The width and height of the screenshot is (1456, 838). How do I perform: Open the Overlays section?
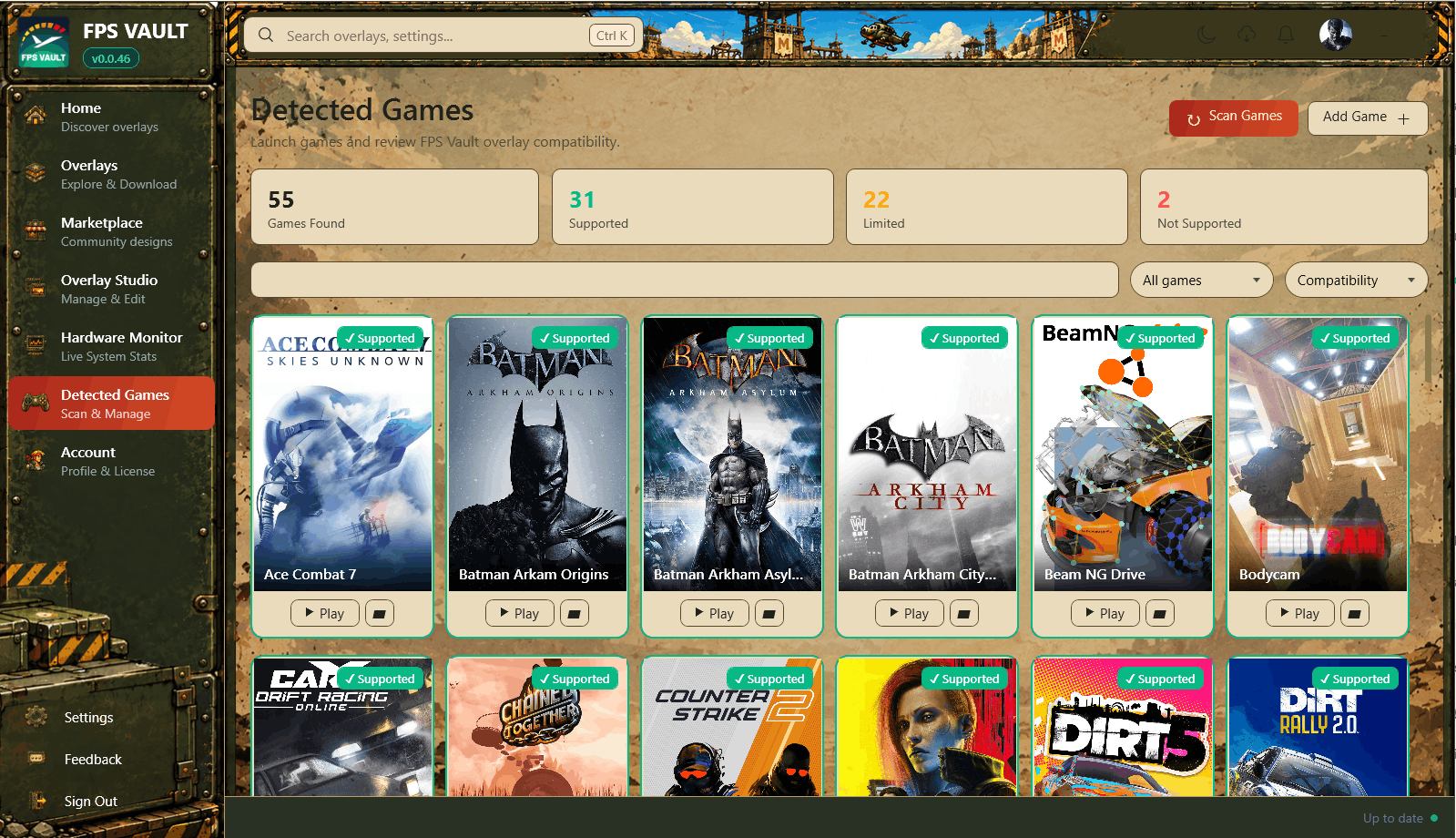(111, 174)
